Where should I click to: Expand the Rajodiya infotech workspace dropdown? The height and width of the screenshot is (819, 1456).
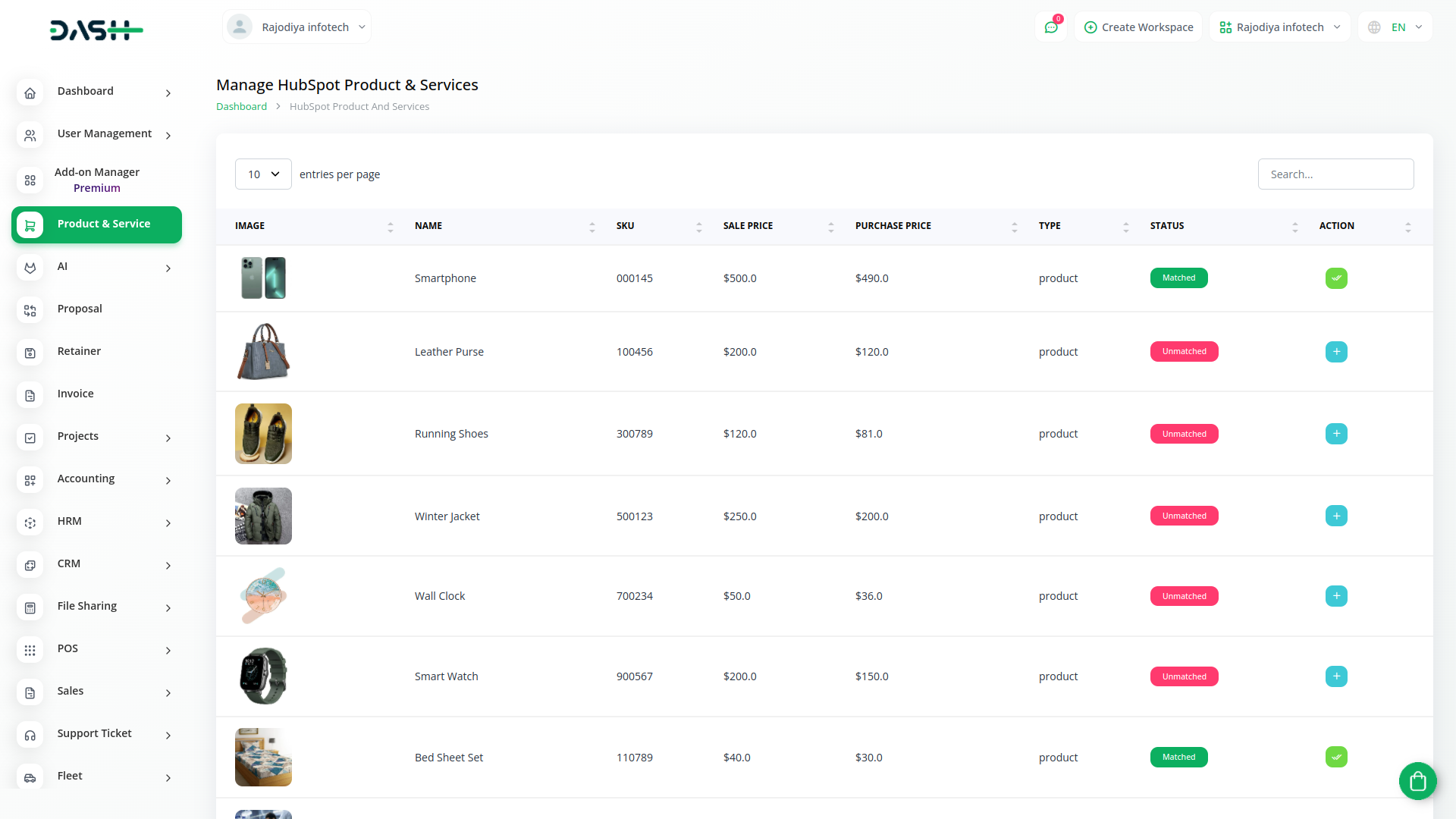point(1279,27)
